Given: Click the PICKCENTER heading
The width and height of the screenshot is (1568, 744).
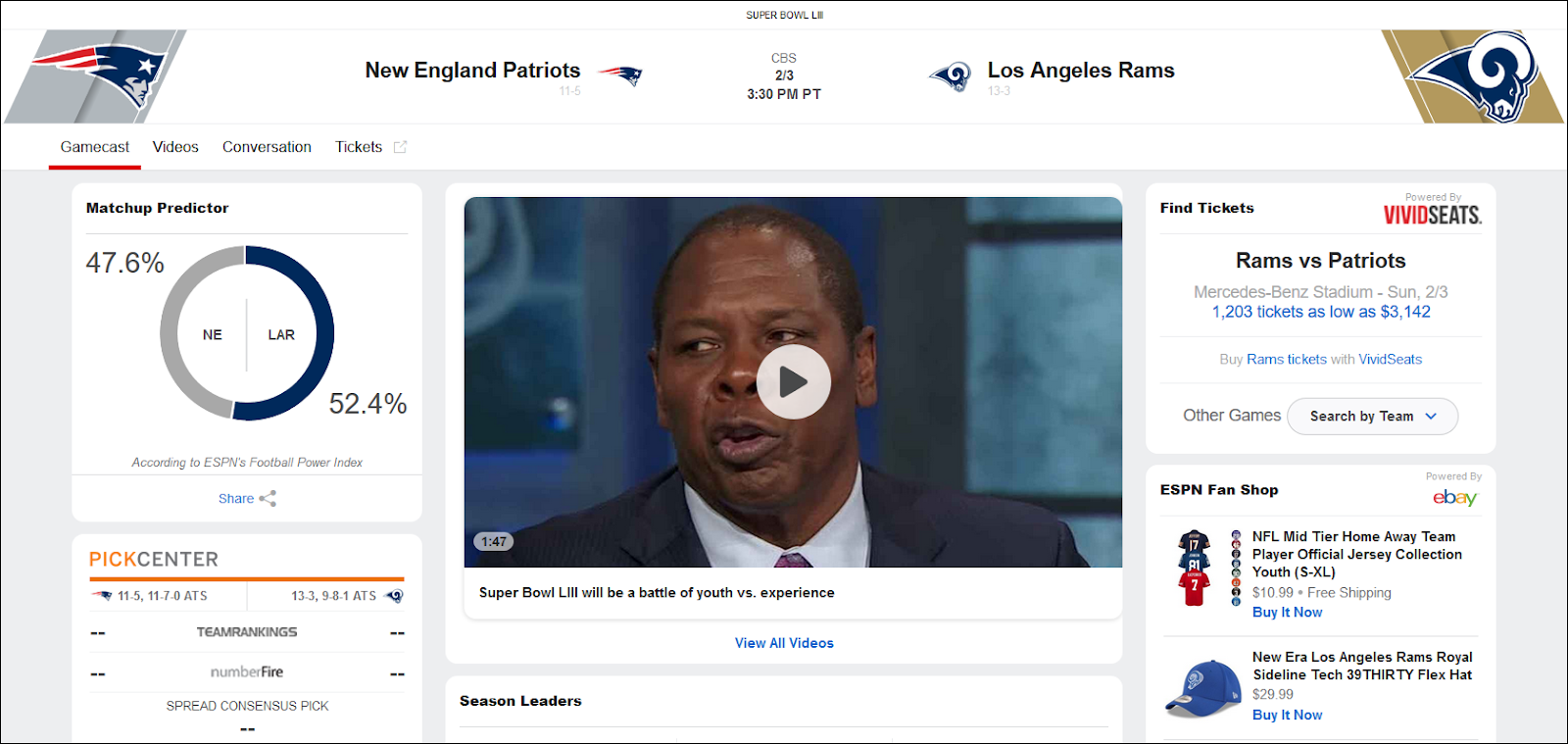Looking at the screenshot, I should tap(154, 560).
